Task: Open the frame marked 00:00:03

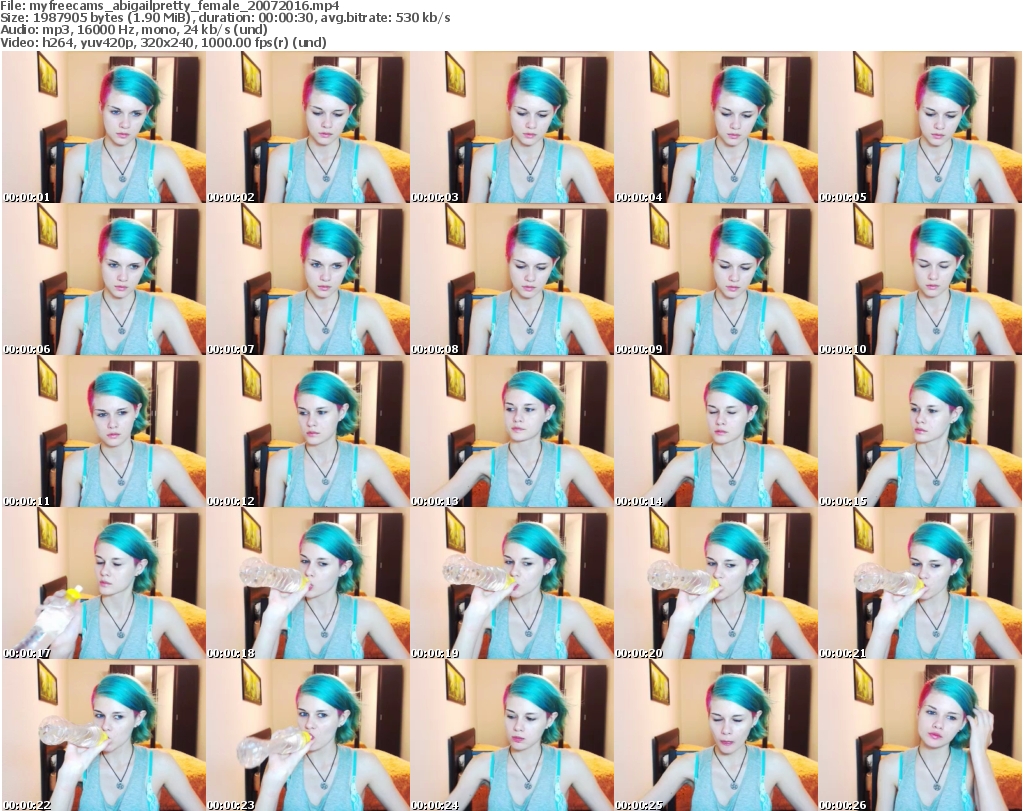Action: tap(512, 127)
